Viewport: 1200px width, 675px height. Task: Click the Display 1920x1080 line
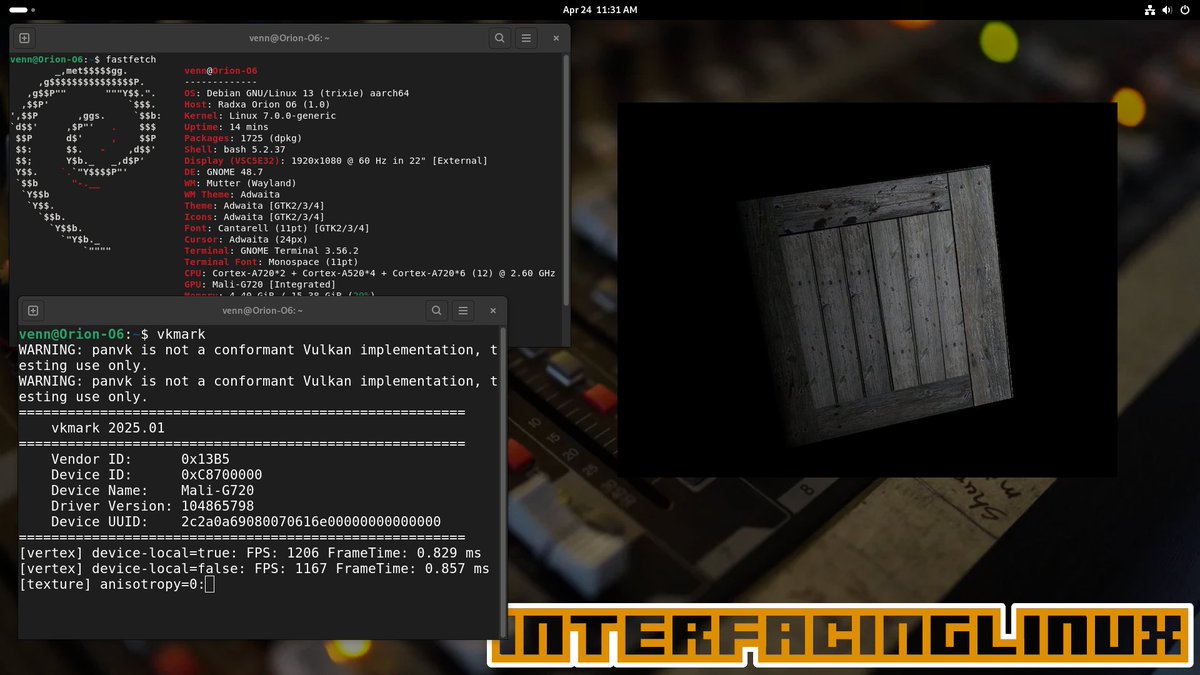(x=336, y=161)
